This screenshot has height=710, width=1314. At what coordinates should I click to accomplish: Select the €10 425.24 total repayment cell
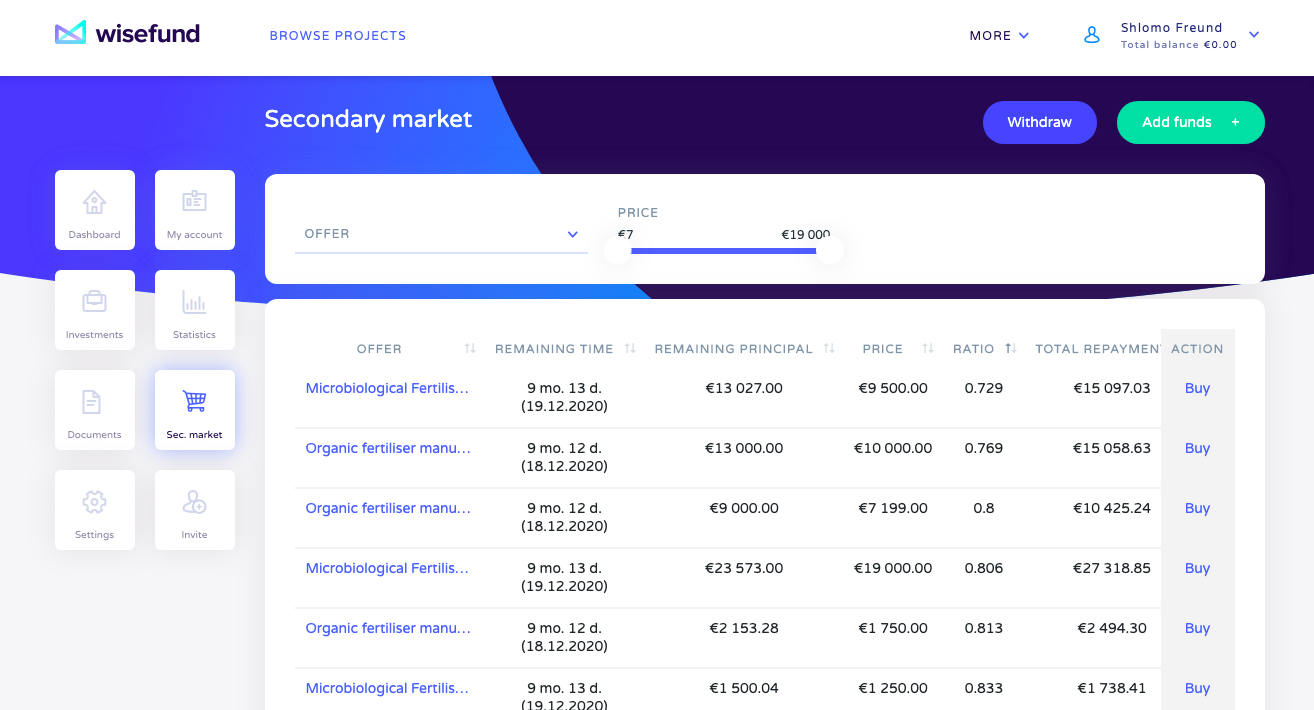(x=1112, y=508)
